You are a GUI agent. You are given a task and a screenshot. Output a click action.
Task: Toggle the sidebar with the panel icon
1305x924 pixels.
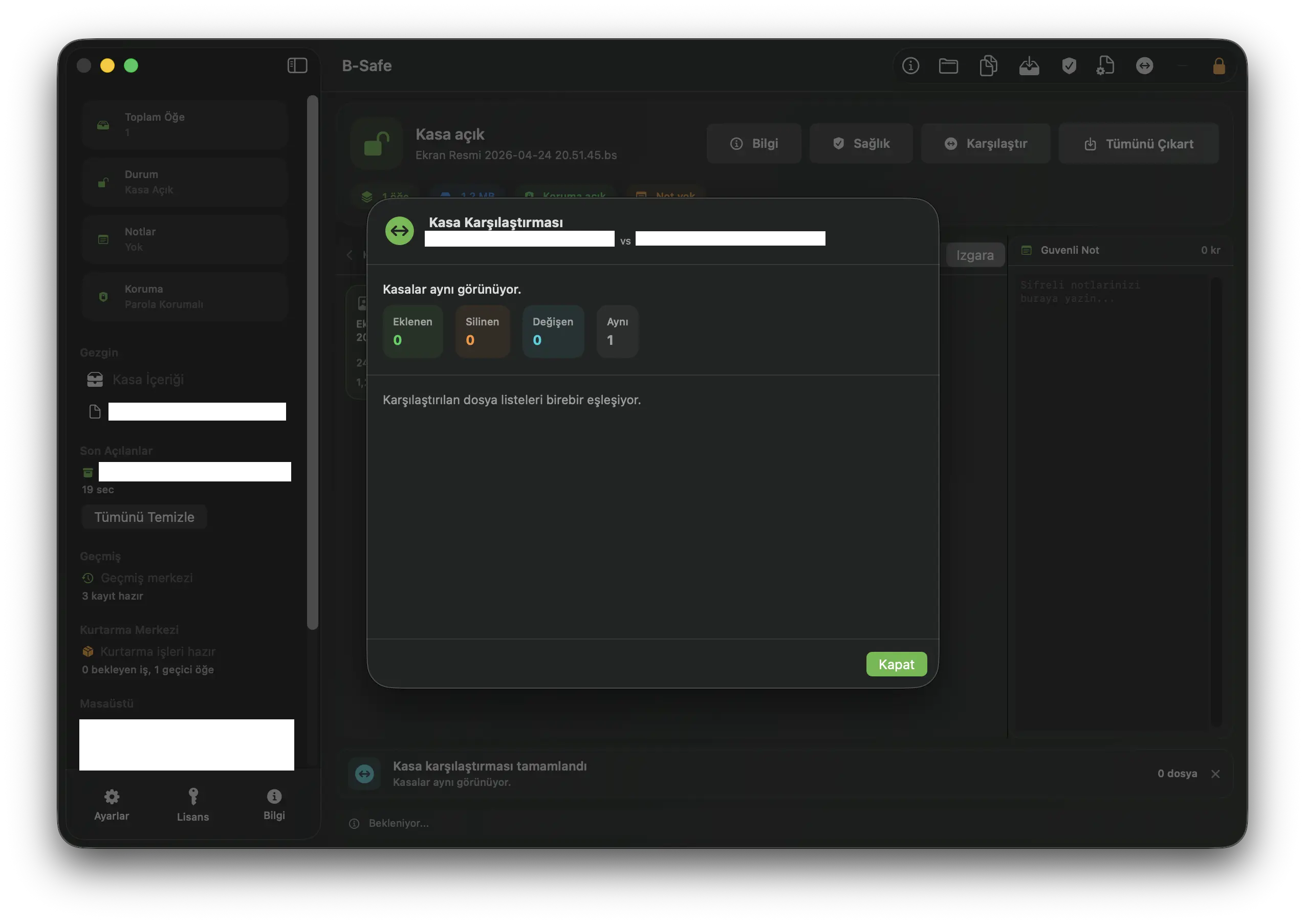click(x=297, y=65)
